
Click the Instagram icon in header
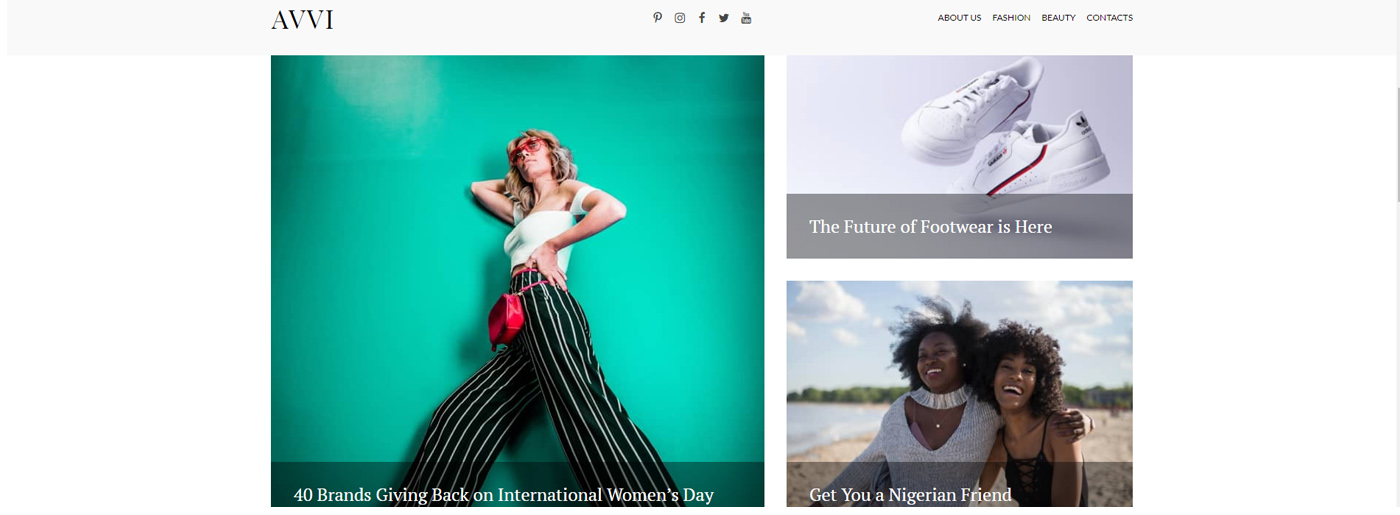click(680, 18)
